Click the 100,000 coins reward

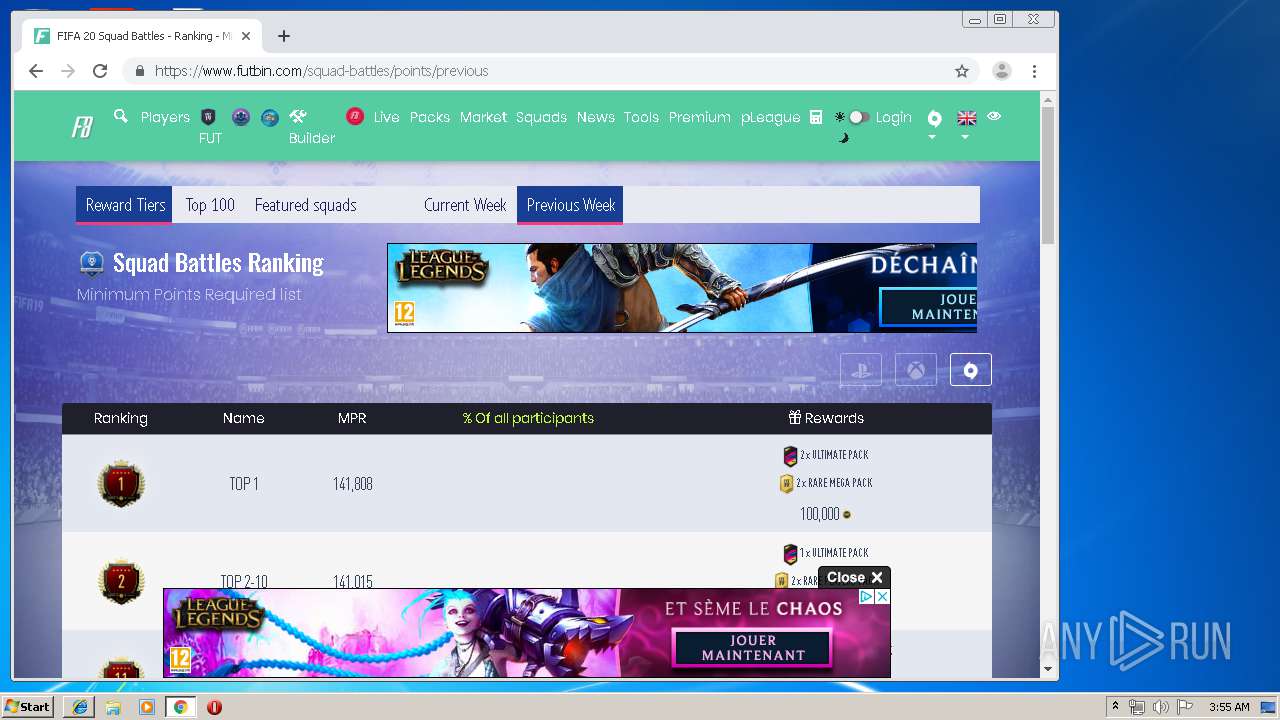[x=826, y=514]
